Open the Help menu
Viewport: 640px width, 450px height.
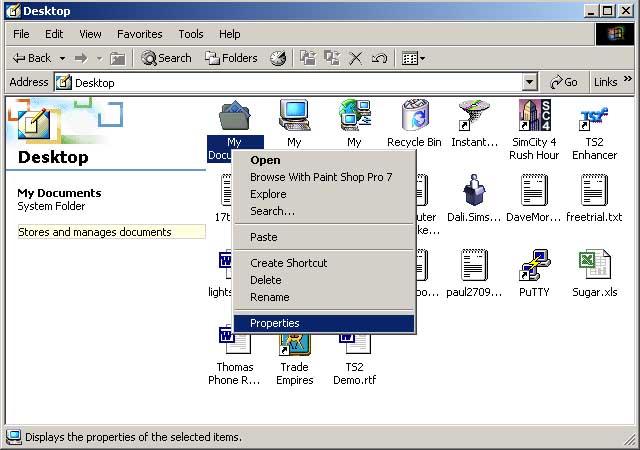point(229,34)
